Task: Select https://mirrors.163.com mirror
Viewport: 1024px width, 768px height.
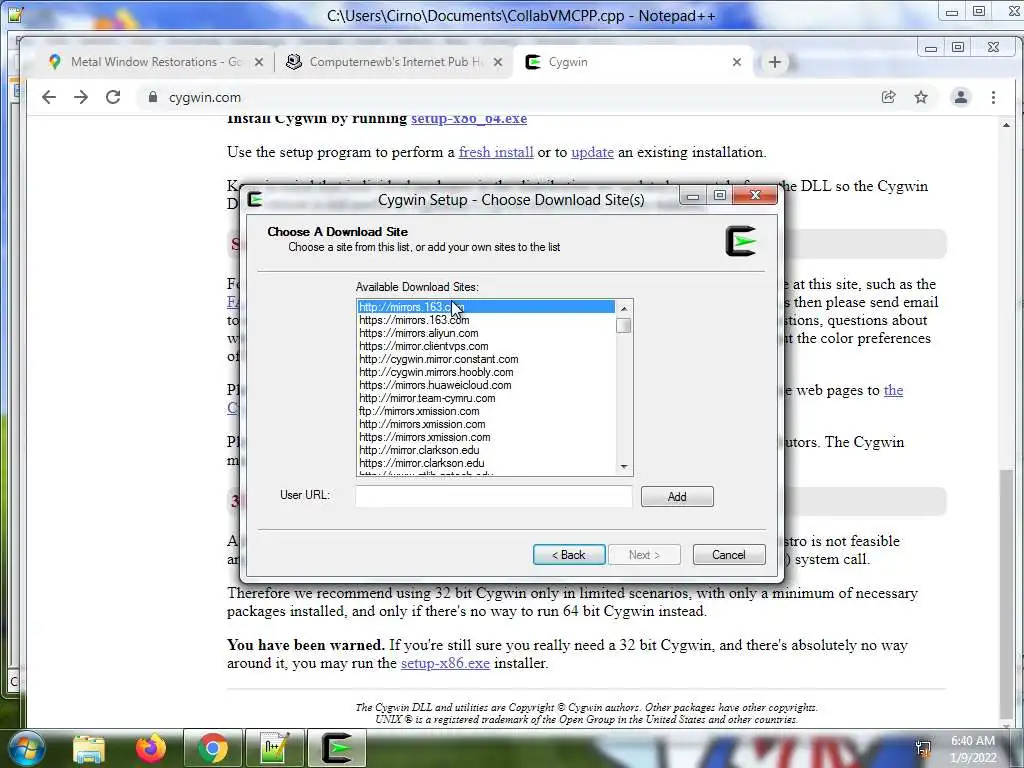Action: 486,320
